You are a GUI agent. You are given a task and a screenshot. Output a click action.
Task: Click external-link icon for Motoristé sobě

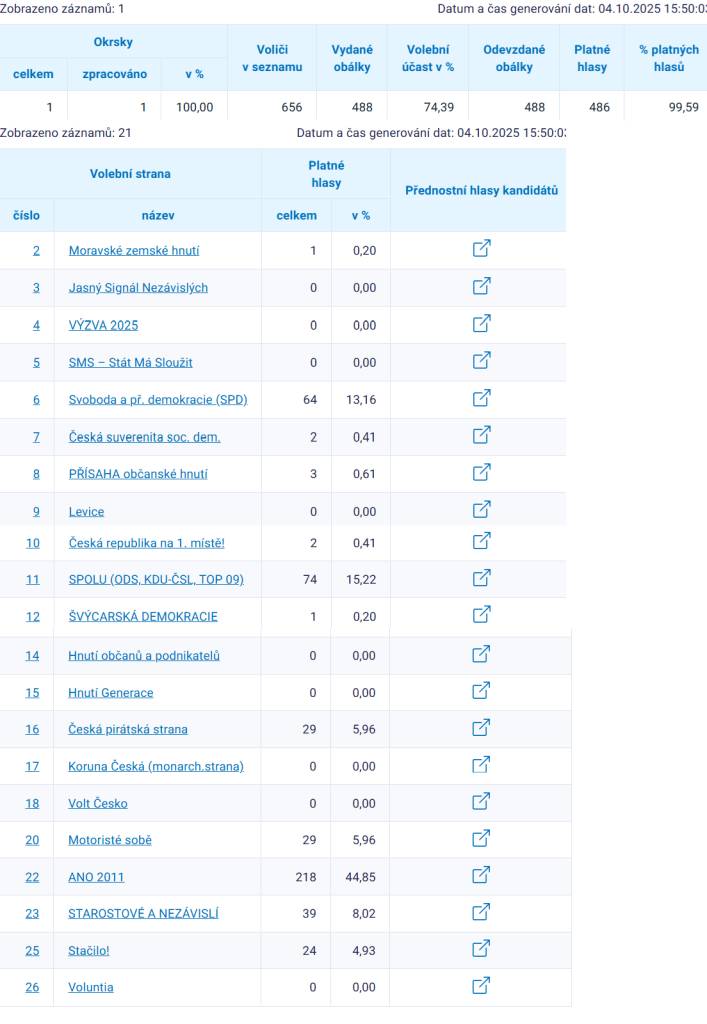(481, 838)
